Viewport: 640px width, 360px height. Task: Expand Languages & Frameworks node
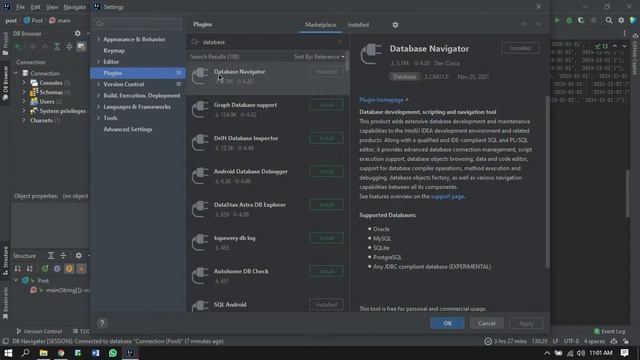(x=98, y=107)
